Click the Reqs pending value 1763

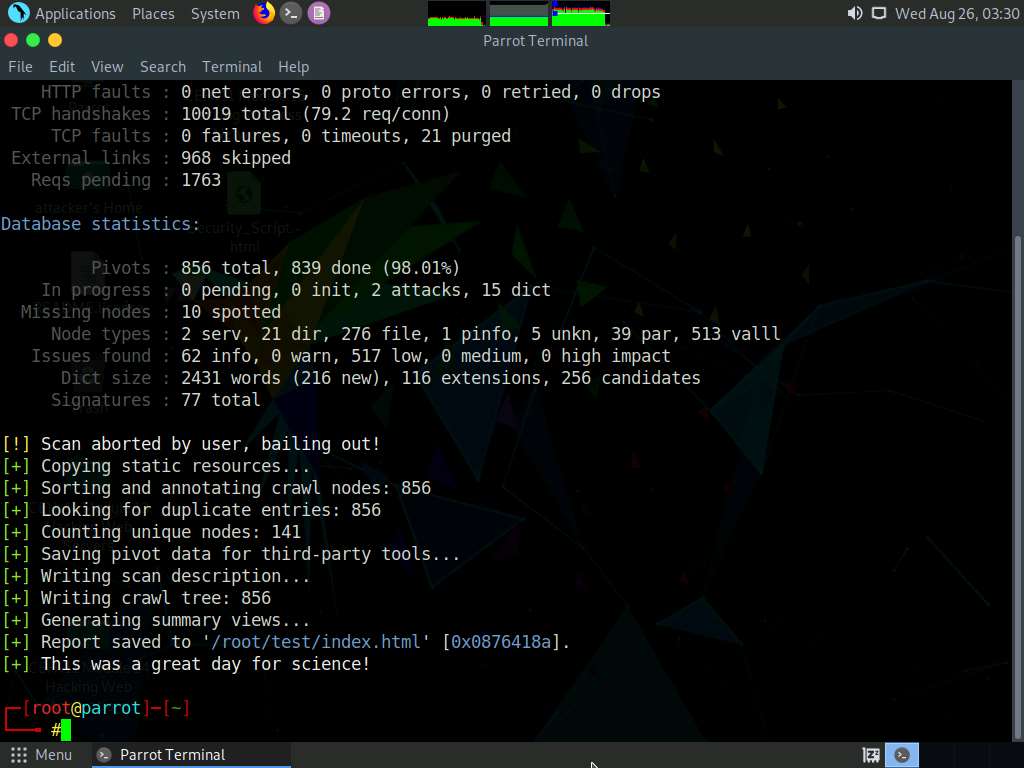pos(201,180)
